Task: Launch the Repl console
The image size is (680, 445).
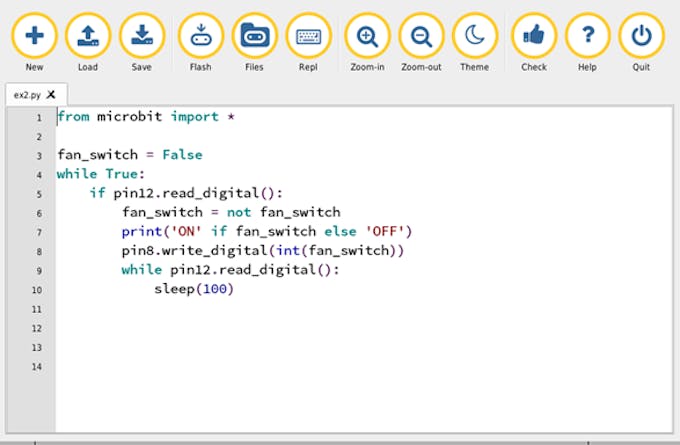Action: pyautogui.click(x=309, y=37)
